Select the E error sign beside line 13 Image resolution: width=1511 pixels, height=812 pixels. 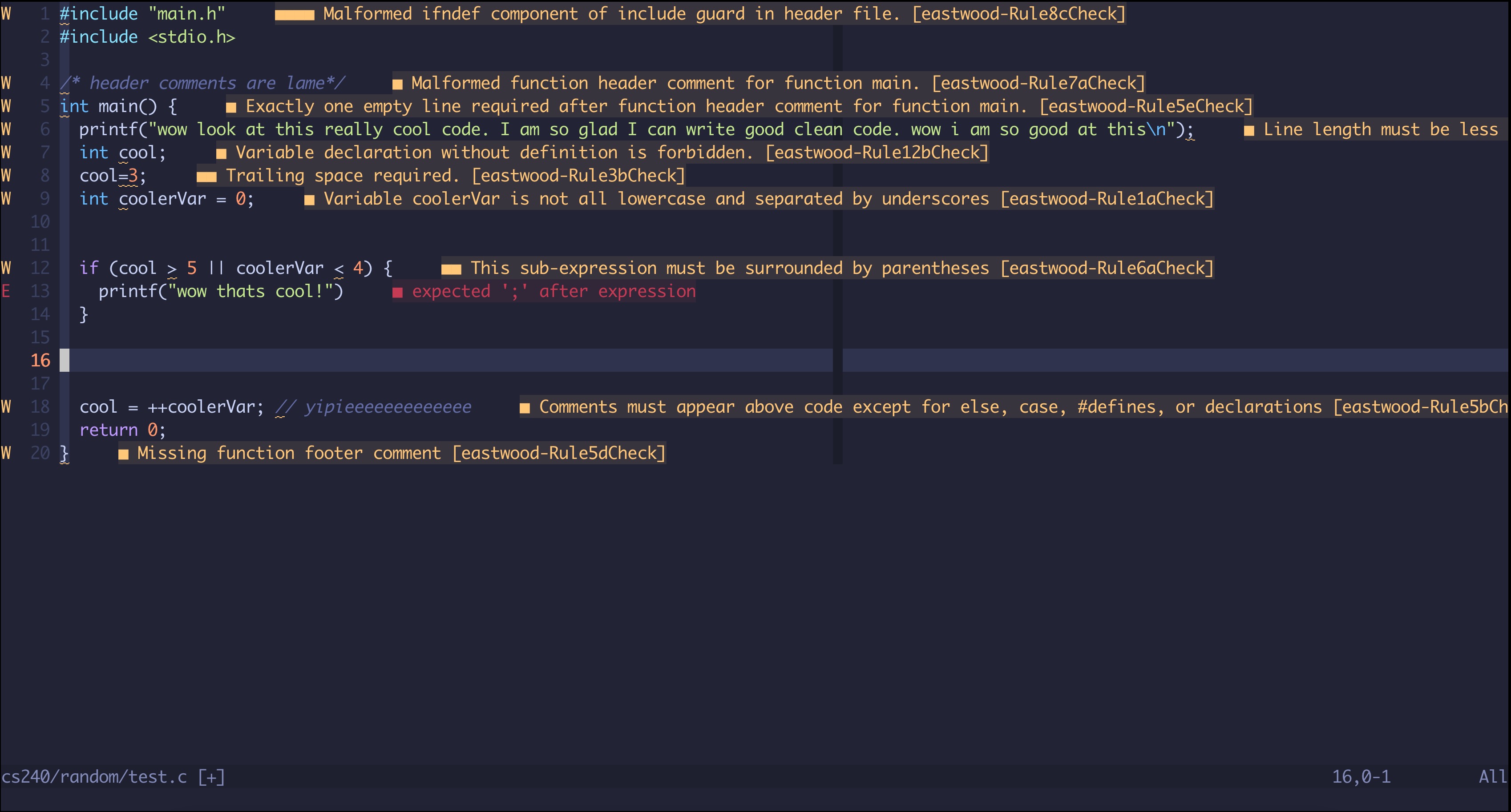pos(7,291)
